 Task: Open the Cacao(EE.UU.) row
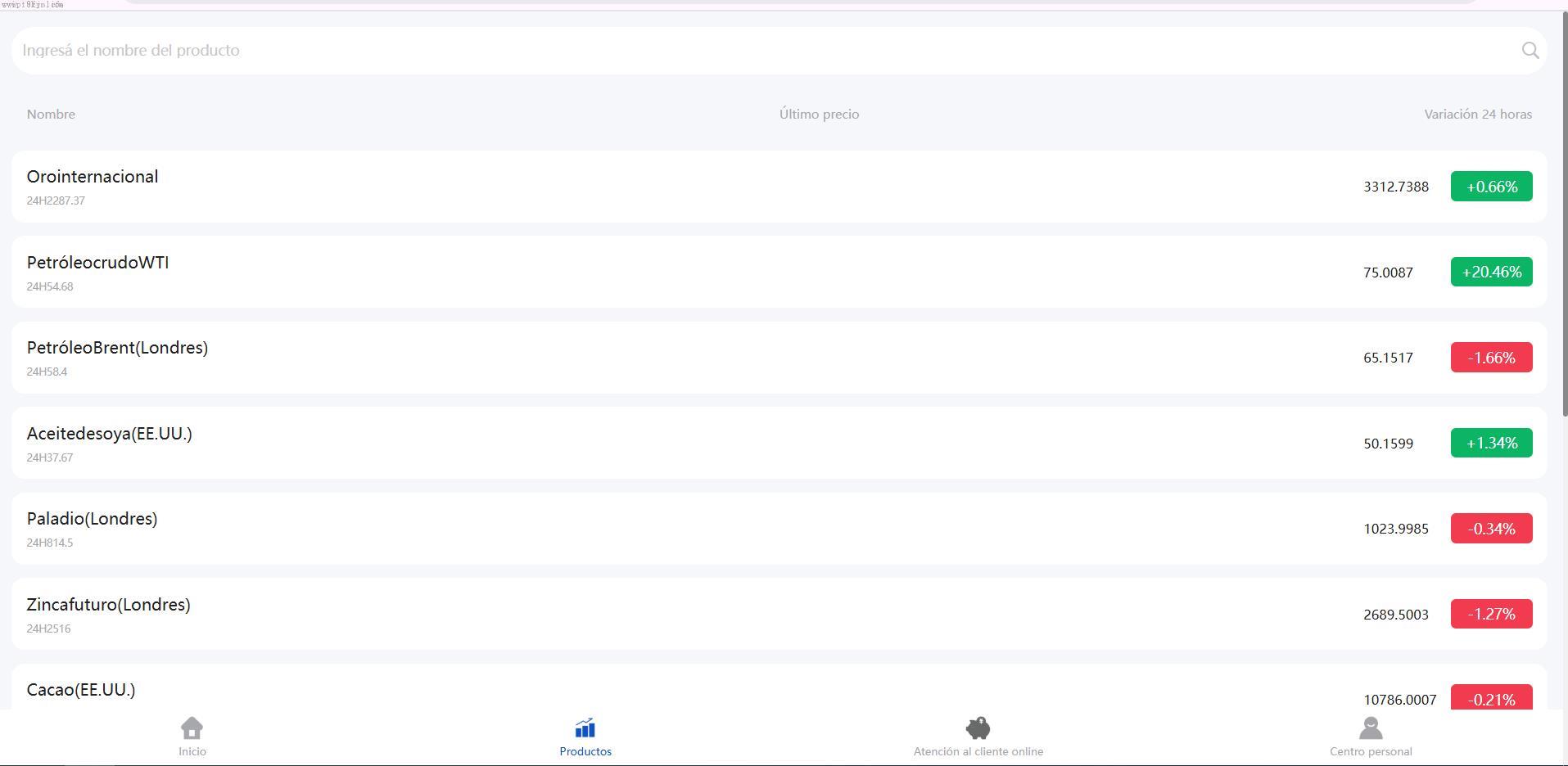81,690
